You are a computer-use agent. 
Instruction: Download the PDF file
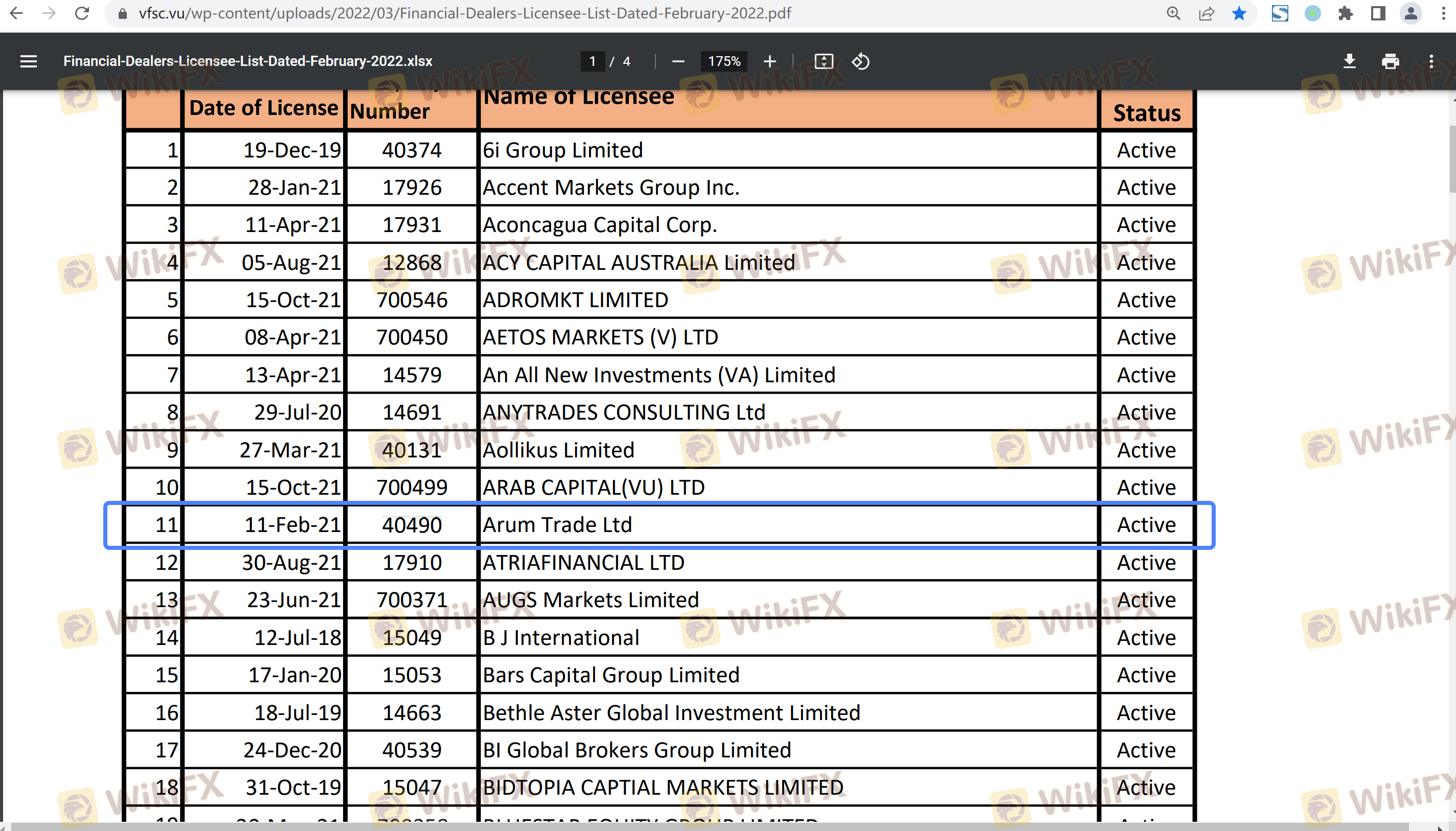tap(1349, 61)
